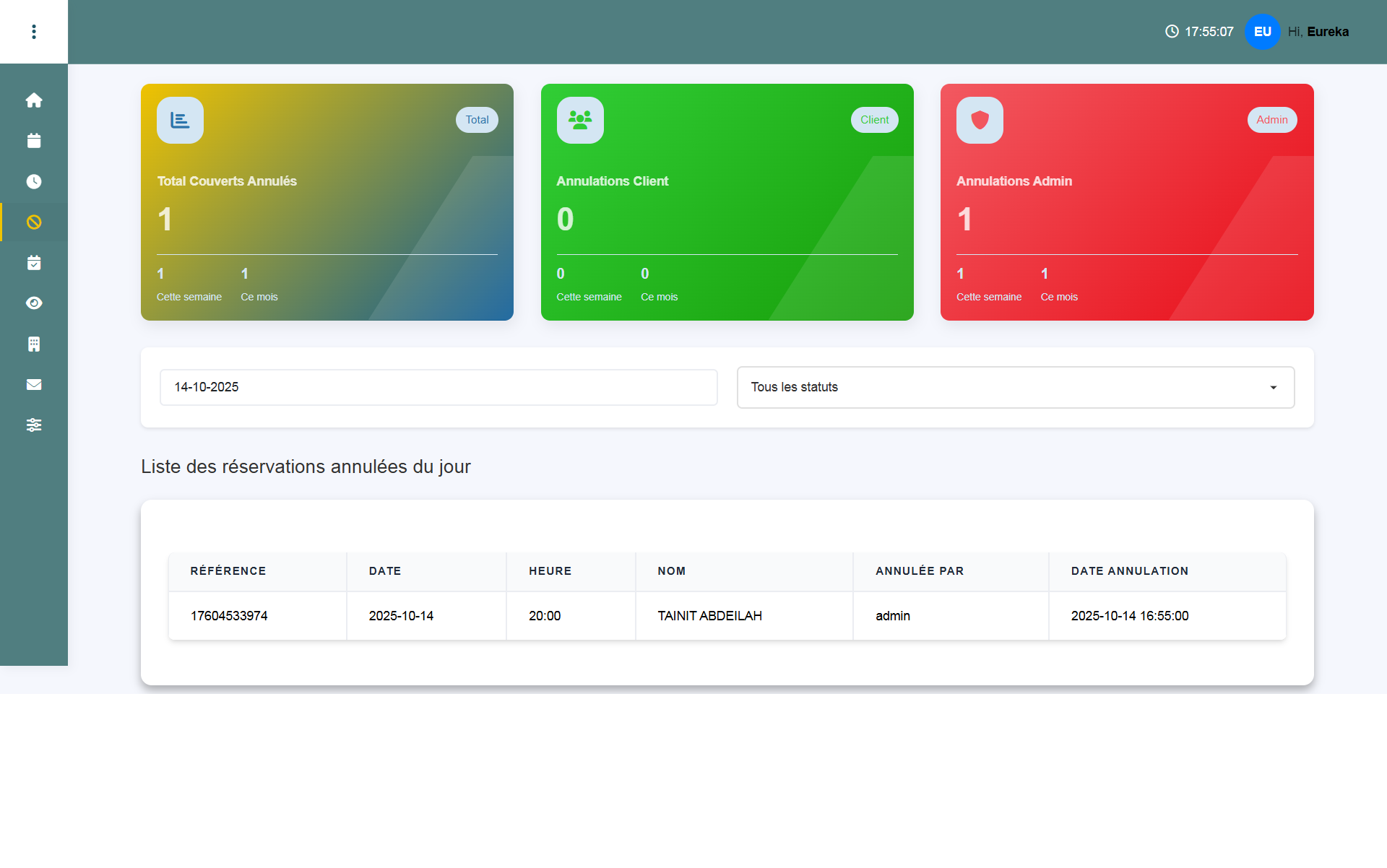Viewport: 1387px width, 868px height.
Task: Click the Eureka username in header
Action: (x=1327, y=32)
